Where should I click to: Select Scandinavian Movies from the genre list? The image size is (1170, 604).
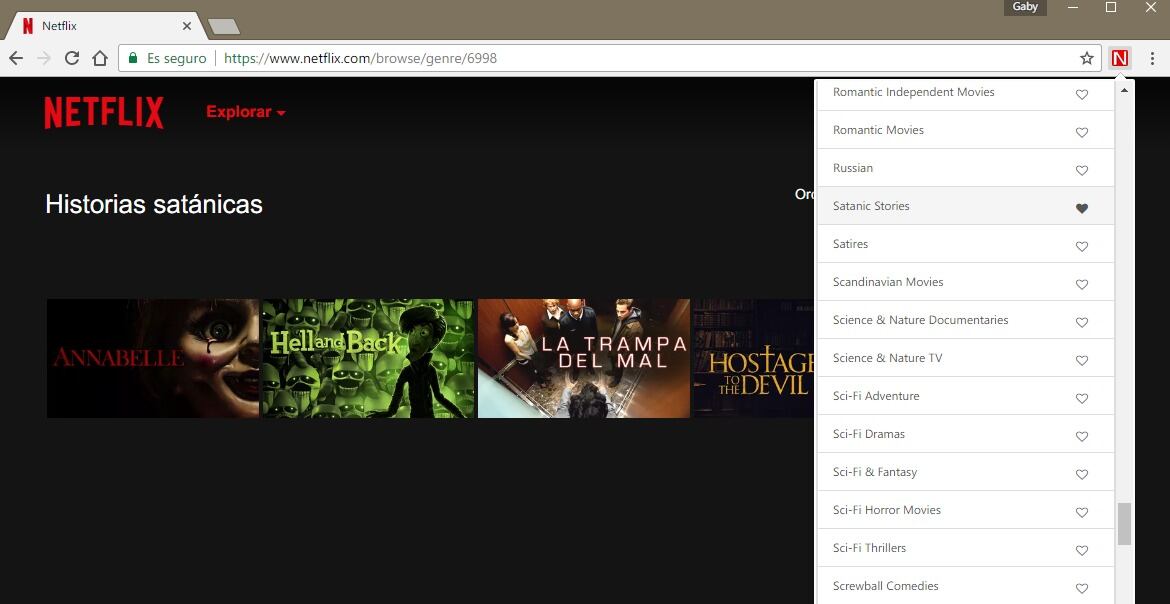[888, 282]
